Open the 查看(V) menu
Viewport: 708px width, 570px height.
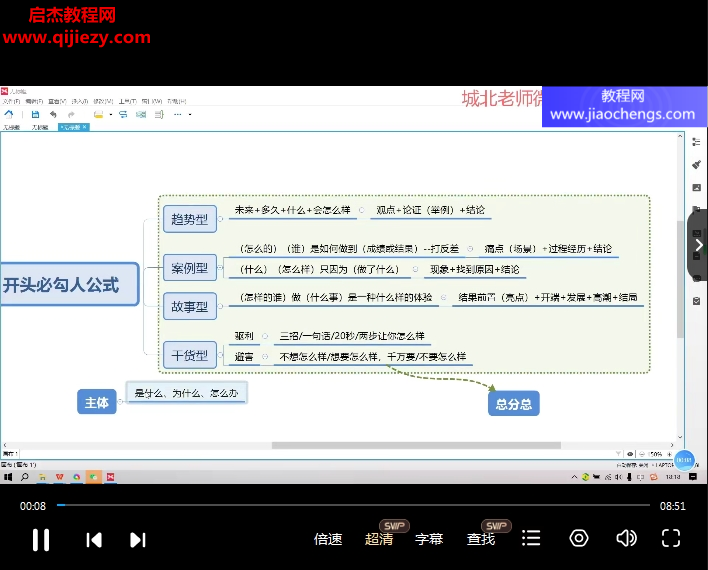click(57, 101)
